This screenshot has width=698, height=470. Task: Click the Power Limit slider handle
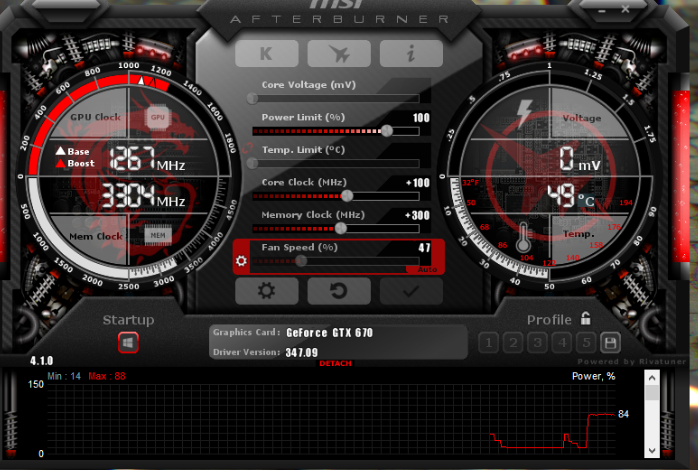click(387, 131)
